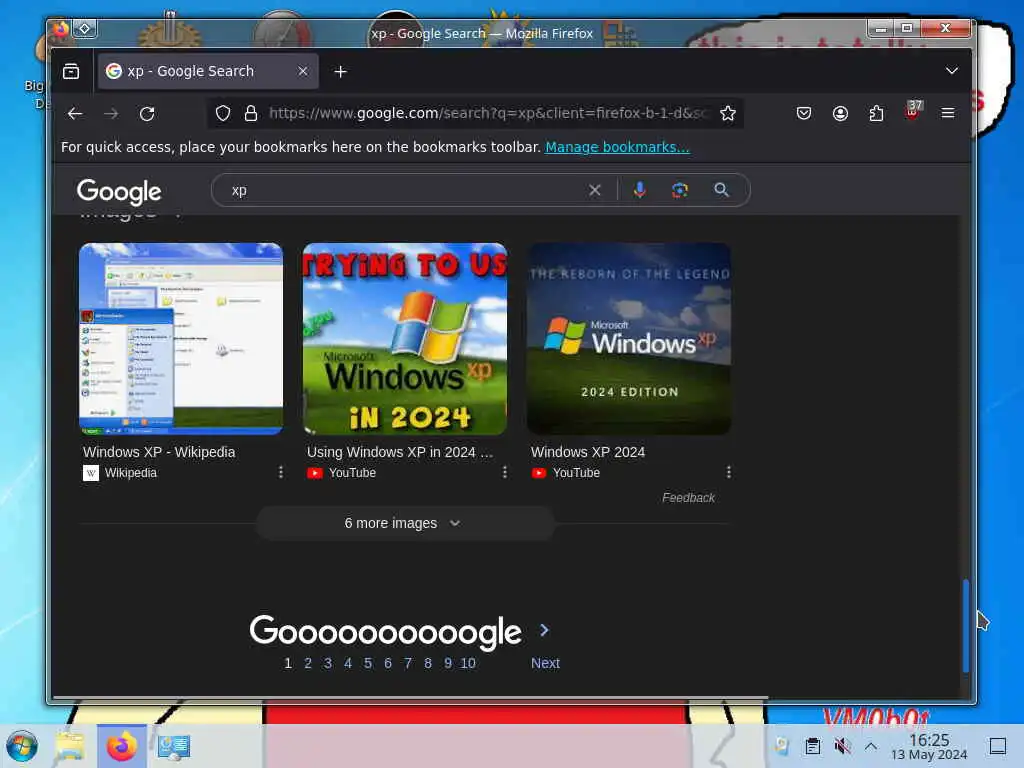Open Windows XP - Wikipedia result title
This screenshot has height=768, width=1024.
coord(159,452)
